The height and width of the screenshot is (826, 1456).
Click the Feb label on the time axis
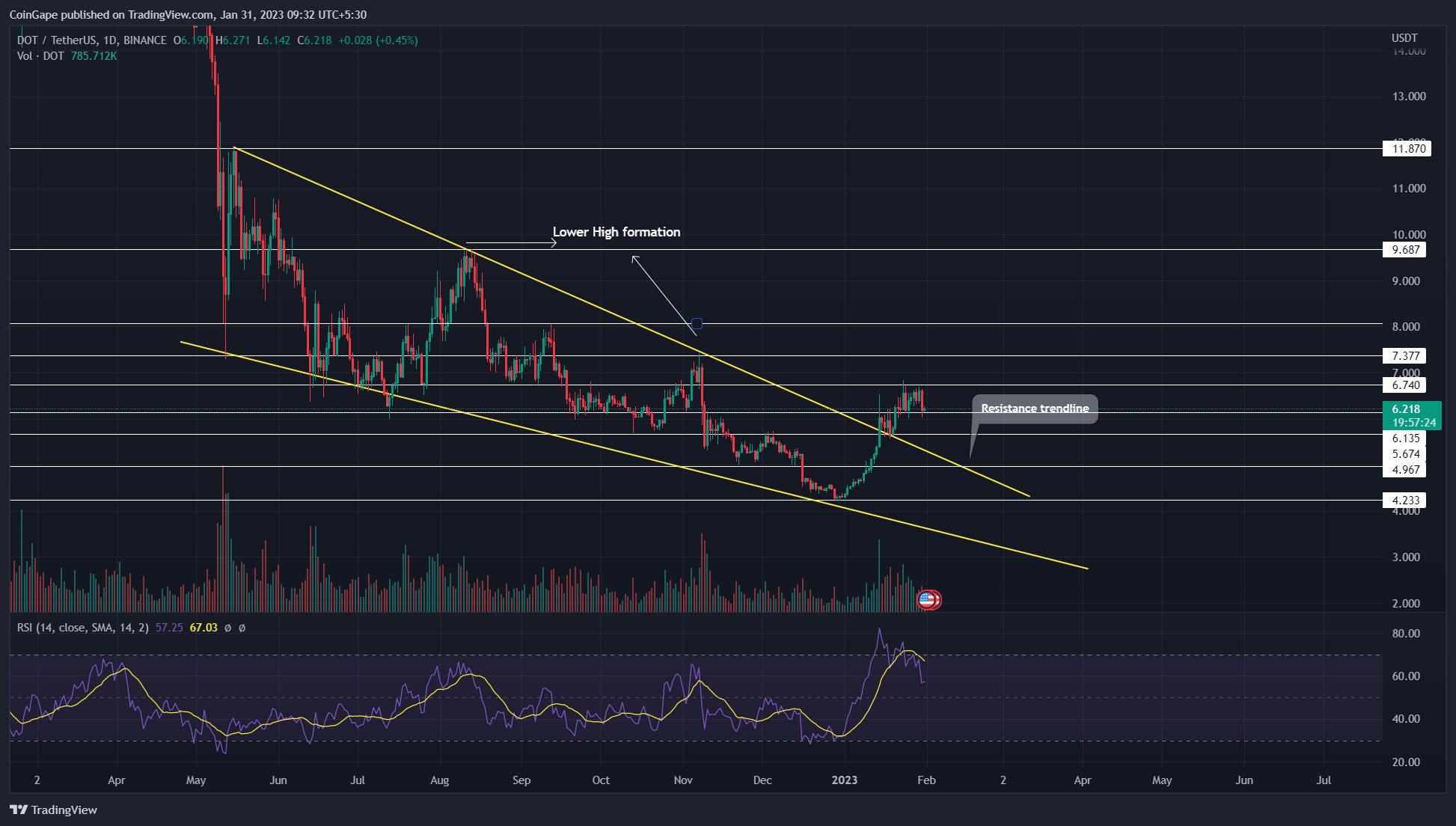coord(926,780)
